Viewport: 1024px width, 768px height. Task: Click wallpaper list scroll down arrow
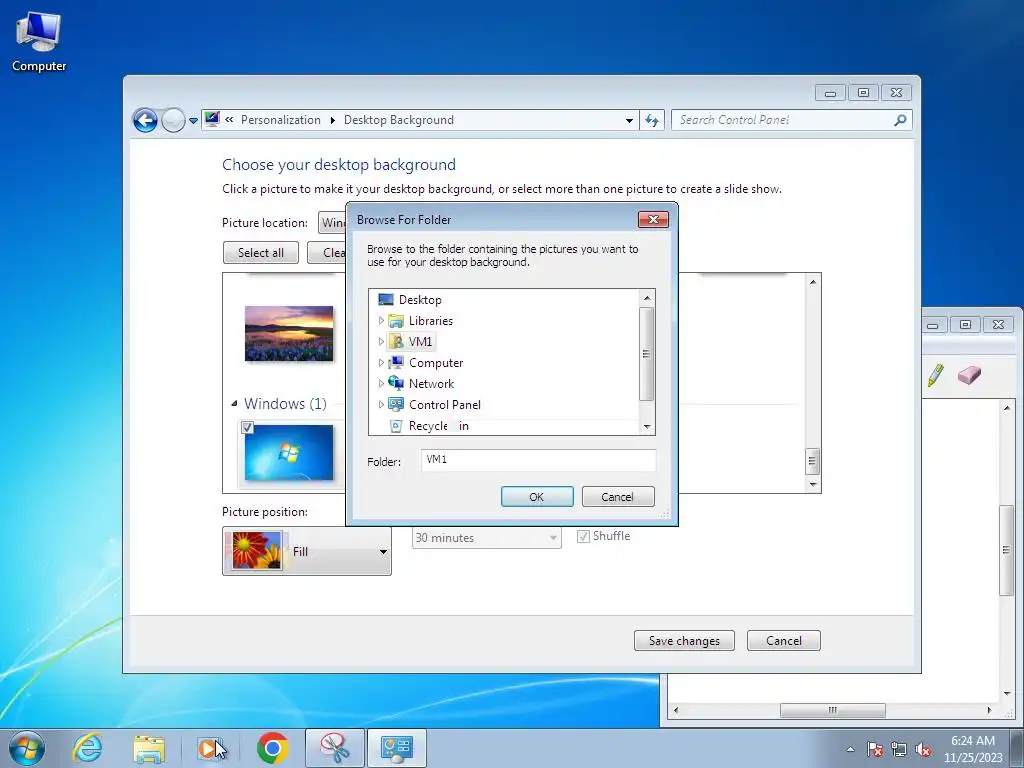point(813,484)
